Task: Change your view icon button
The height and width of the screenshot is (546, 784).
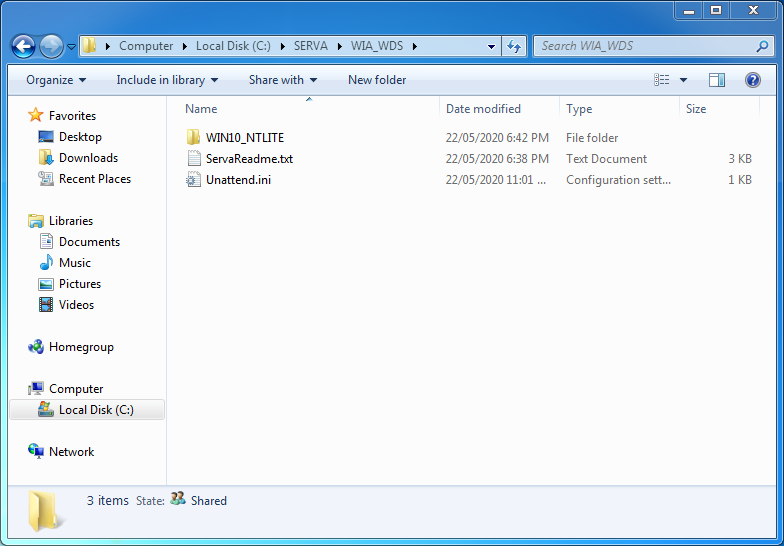Action: (662, 80)
